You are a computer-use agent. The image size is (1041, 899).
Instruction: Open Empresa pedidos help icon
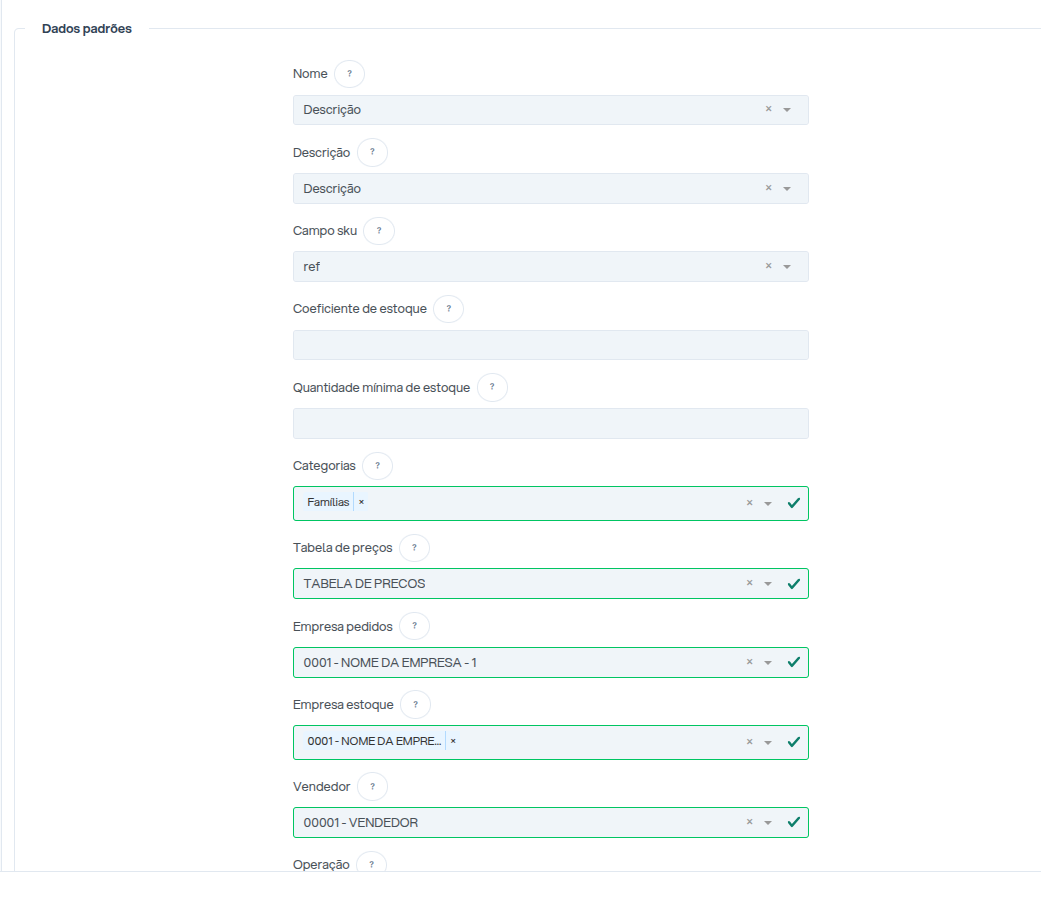[x=414, y=626]
